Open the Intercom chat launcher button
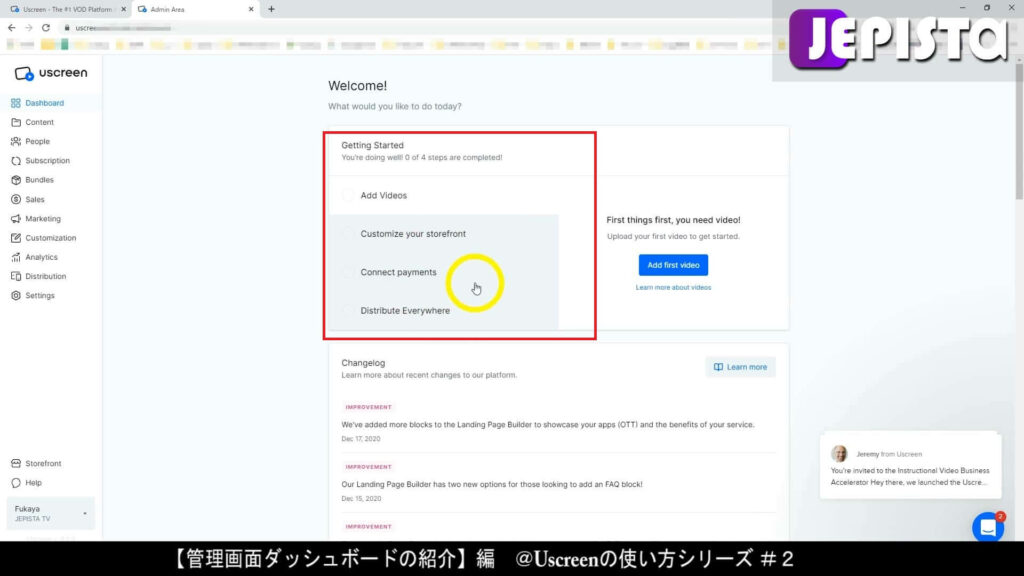 click(x=988, y=527)
